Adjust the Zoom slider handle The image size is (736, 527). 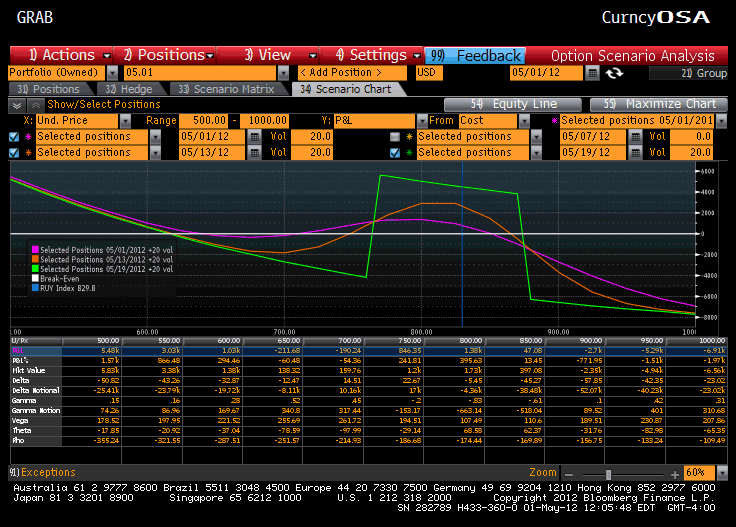click(x=607, y=472)
